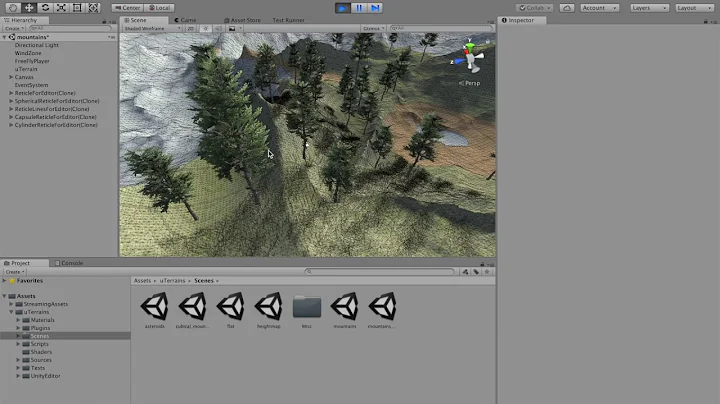
Task: Open the Test Runner tab
Action: click(288, 20)
